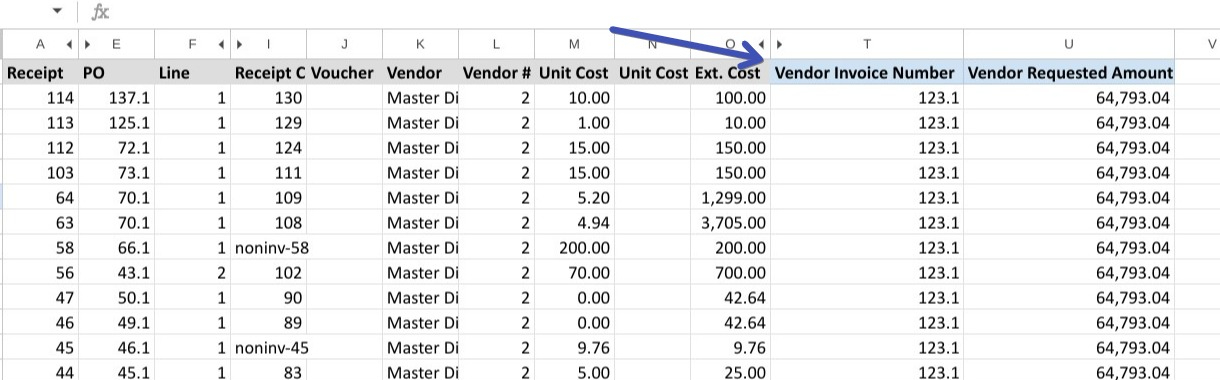Image resolution: width=1220 pixels, height=380 pixels.
Task: Select Vendor Requested Amount cell in Receipt 113 row
Action: coord(1068,123)
